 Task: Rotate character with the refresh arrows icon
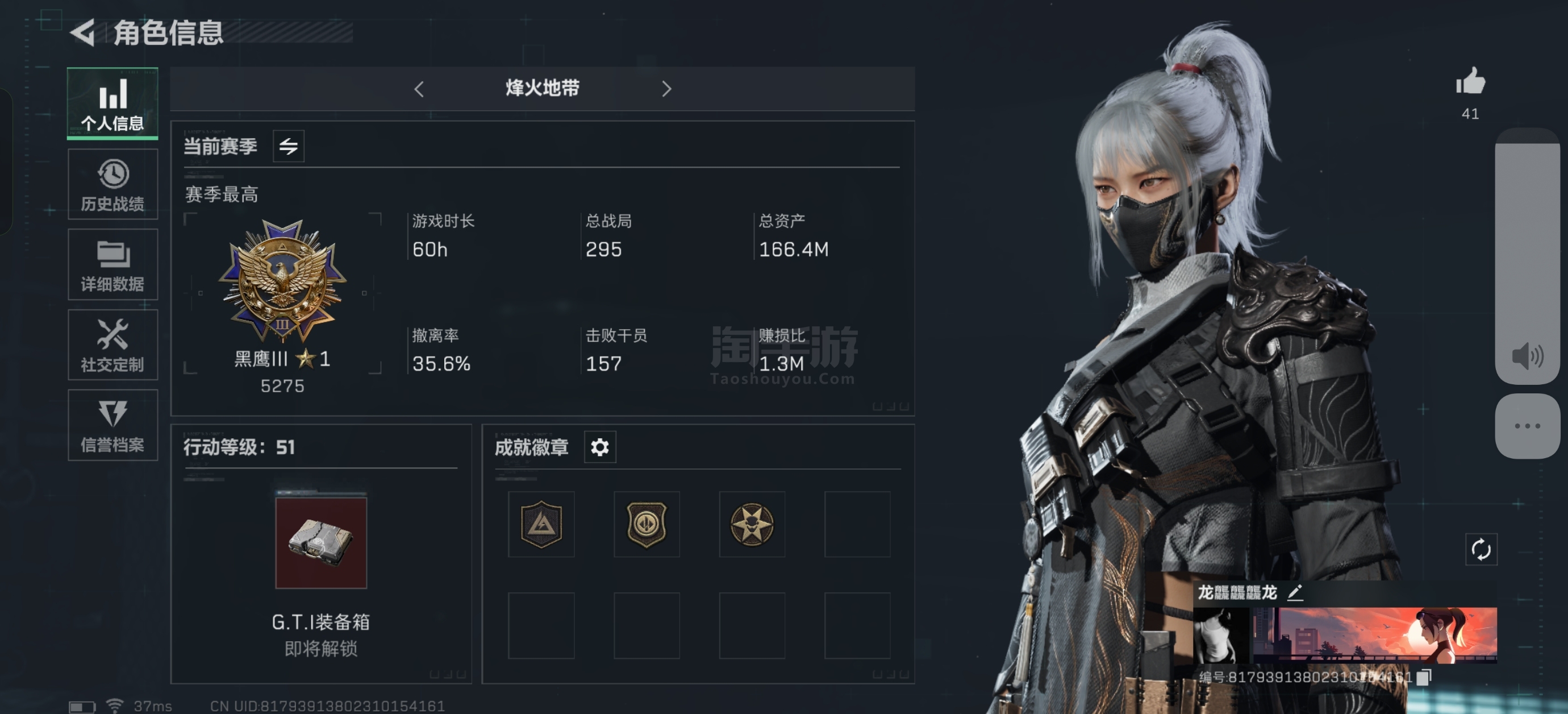click(1481, 550)
